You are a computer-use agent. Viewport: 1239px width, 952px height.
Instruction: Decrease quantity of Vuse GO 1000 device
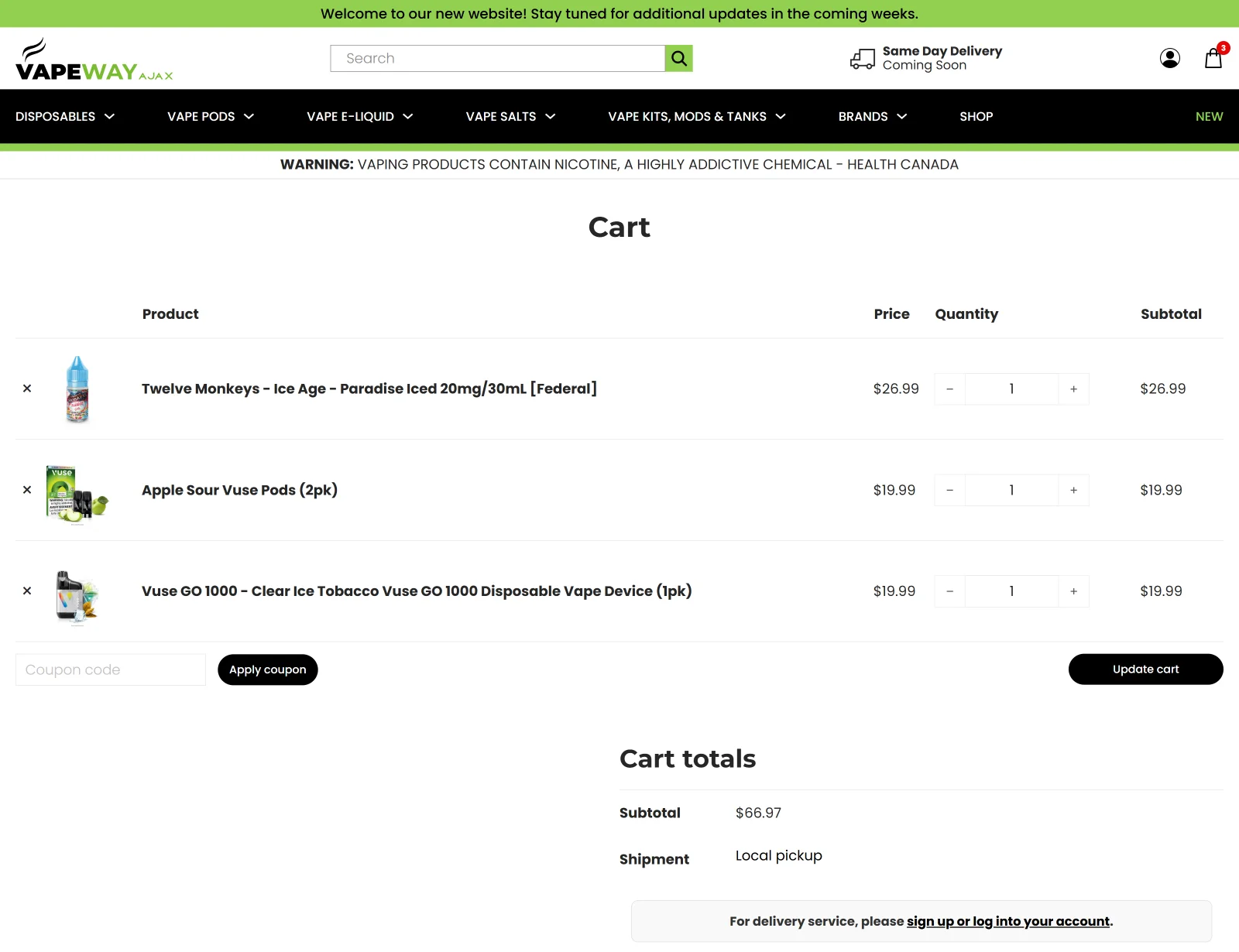949,591
